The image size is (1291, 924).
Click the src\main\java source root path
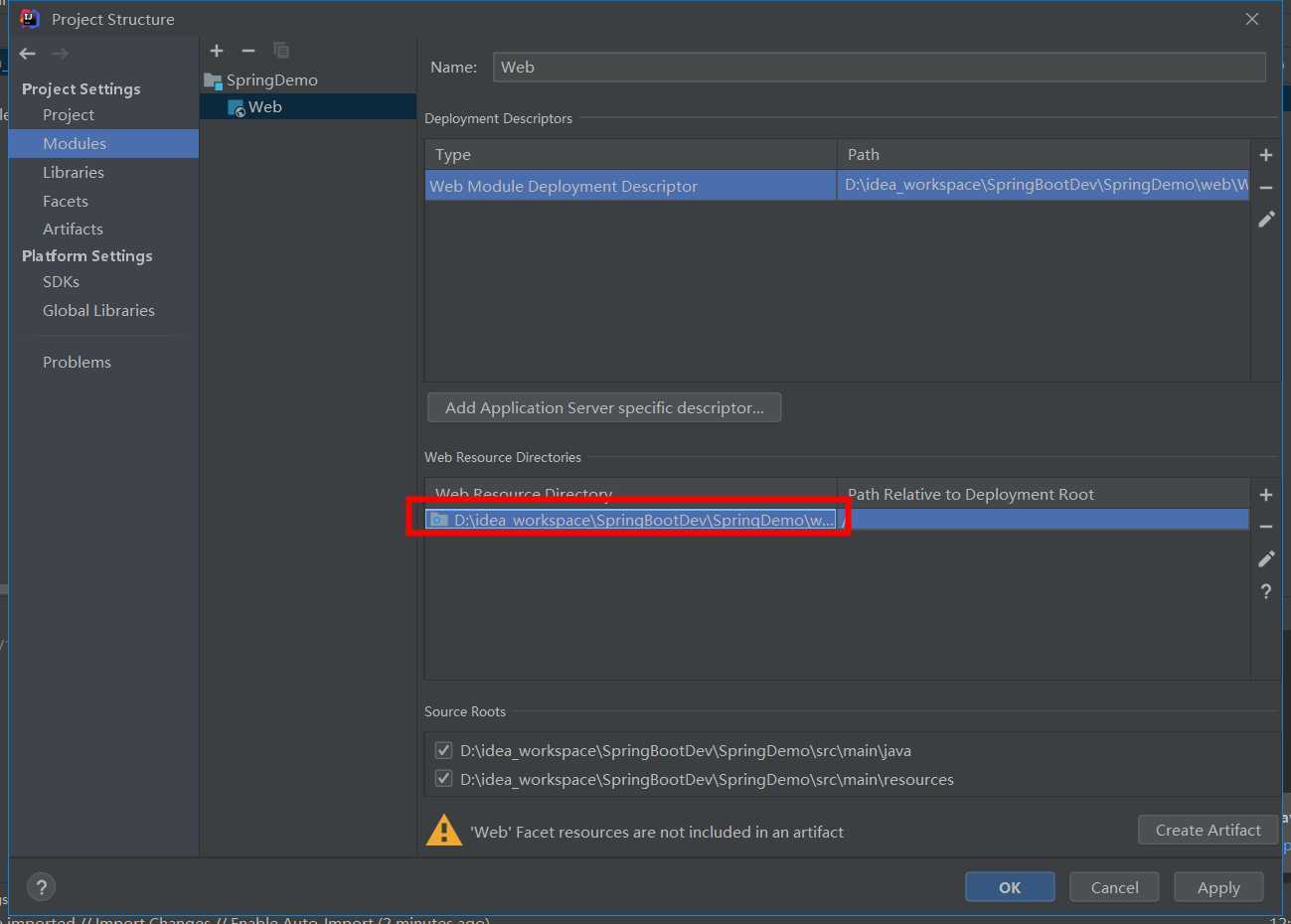(686, 750)
